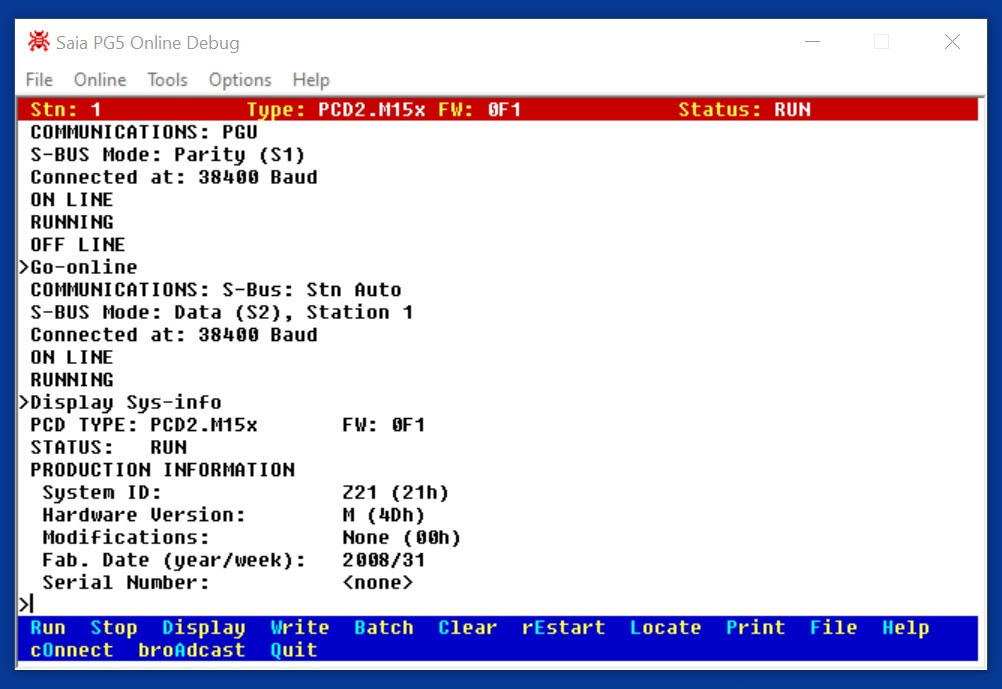Click Modifications value 'None (00h)'
This screenshot has width=1002, height=689.
(401, 537)
